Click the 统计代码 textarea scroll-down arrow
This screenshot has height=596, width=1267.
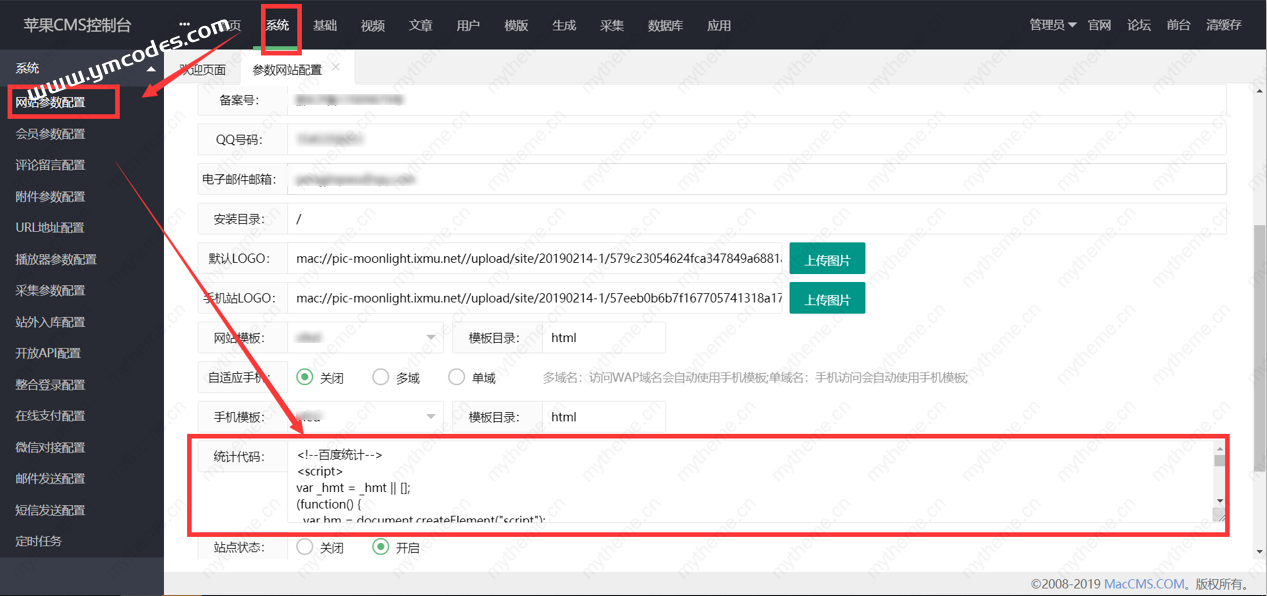(1219, 500)
